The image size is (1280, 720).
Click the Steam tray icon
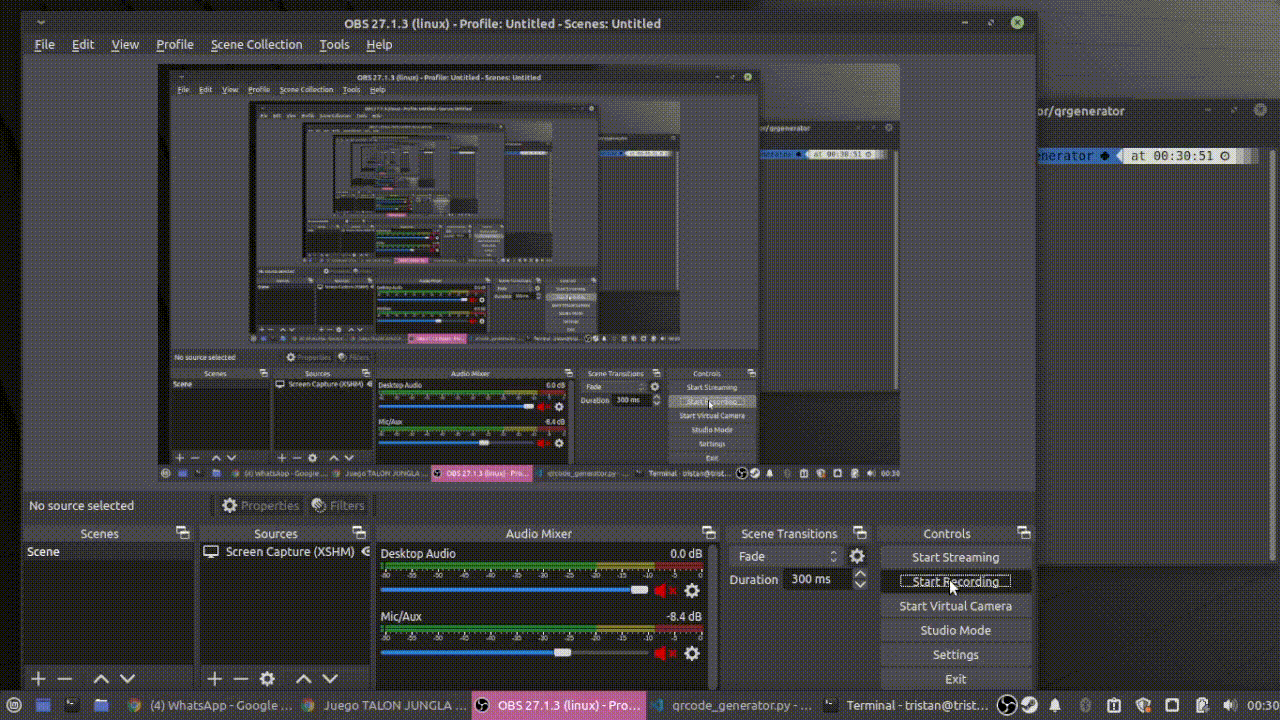tap(1031, 705)
